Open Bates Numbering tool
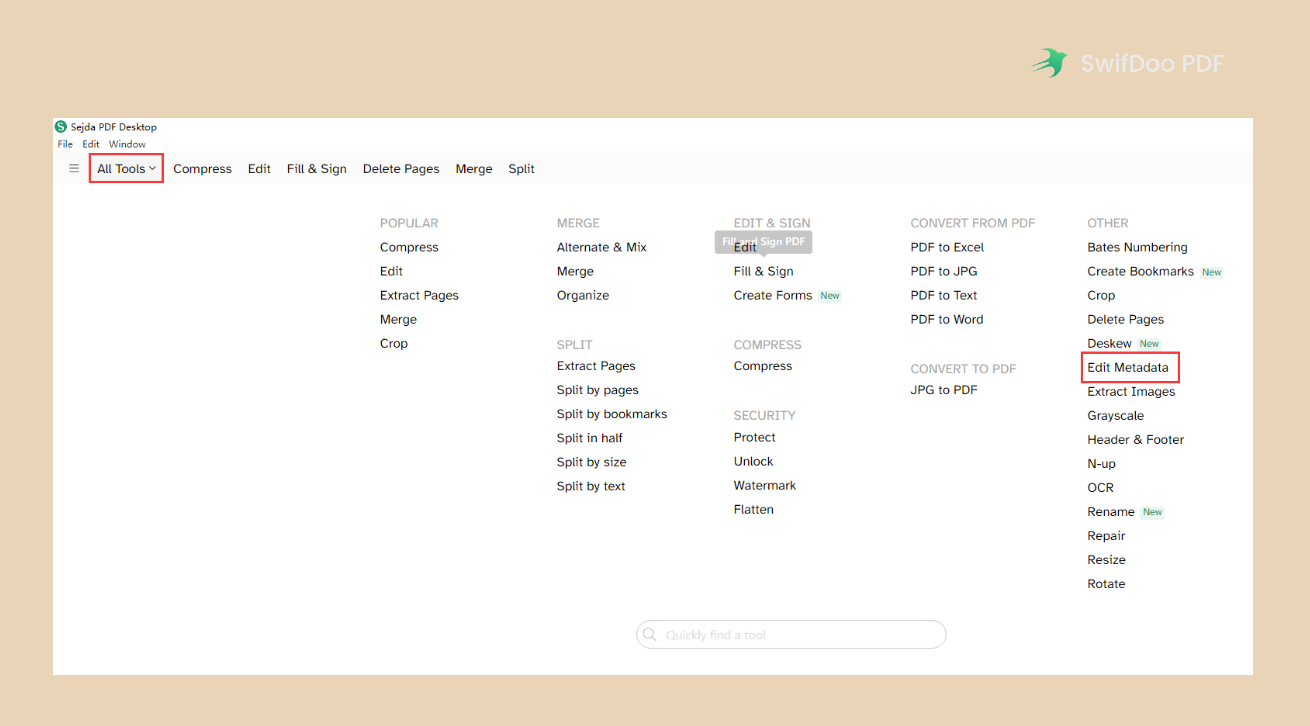1310x726 pixels. point(1137,247)
